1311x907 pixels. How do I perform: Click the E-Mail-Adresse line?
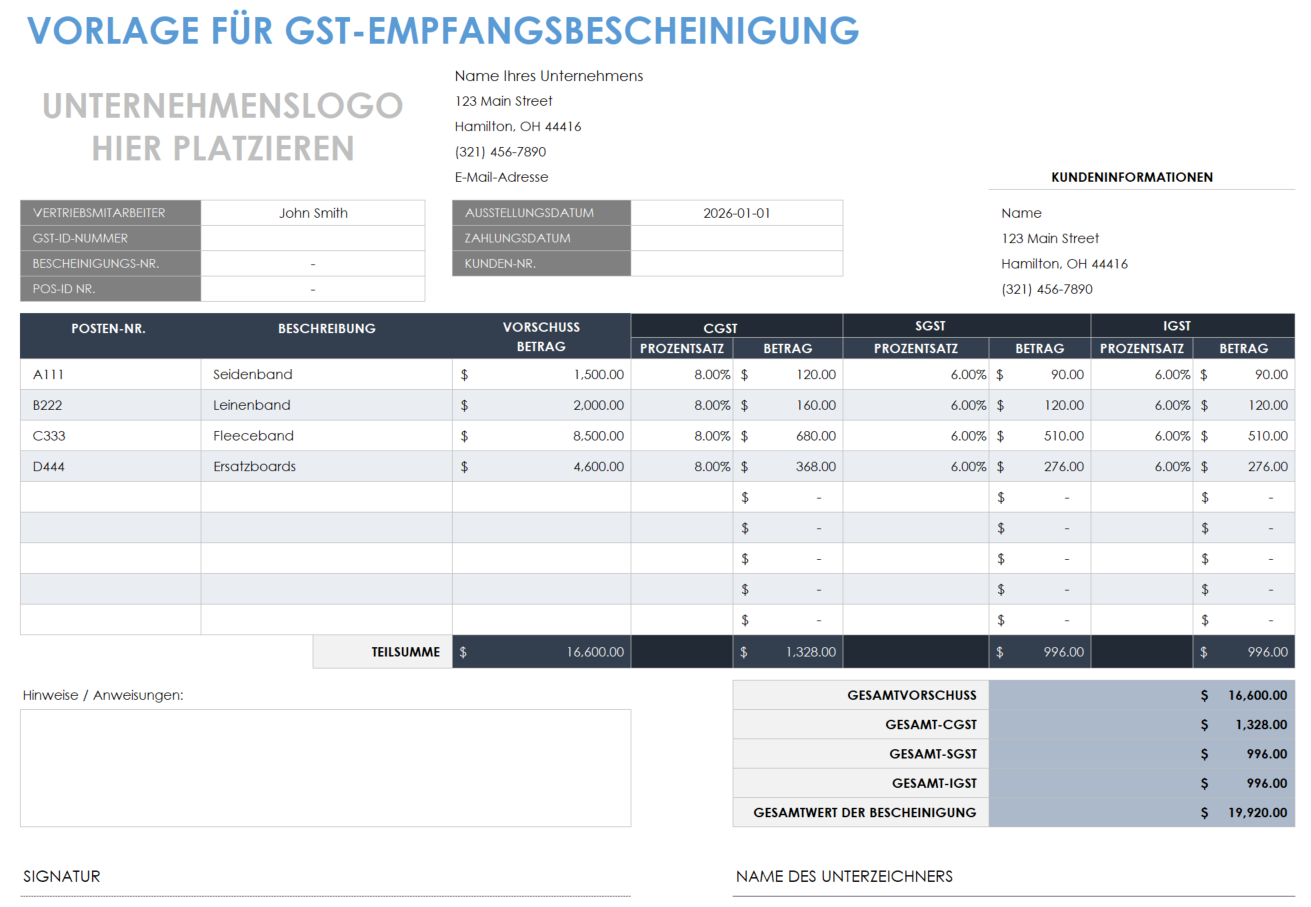(x=501, y=177)
